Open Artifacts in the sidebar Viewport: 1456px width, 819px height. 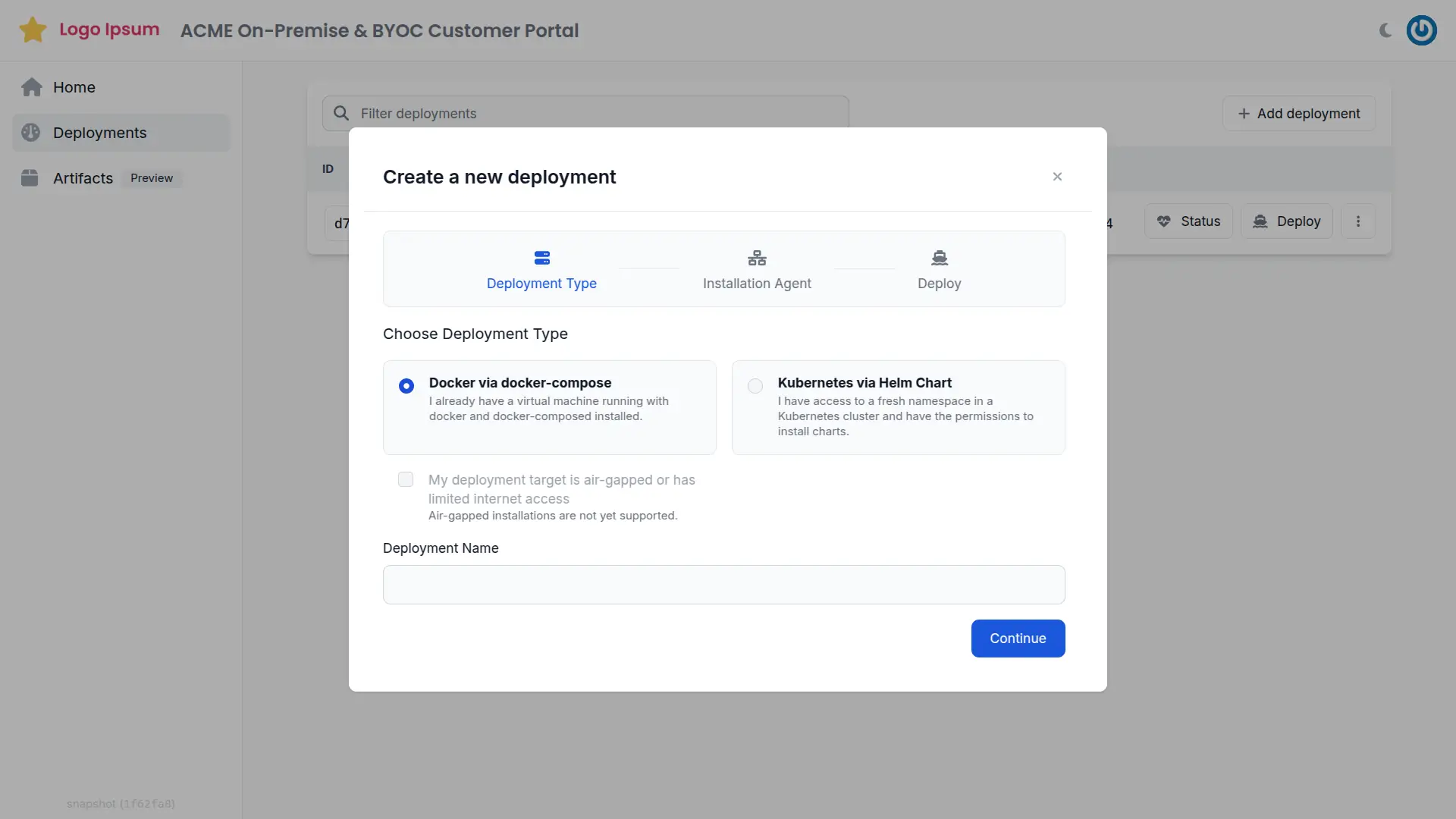121,178
